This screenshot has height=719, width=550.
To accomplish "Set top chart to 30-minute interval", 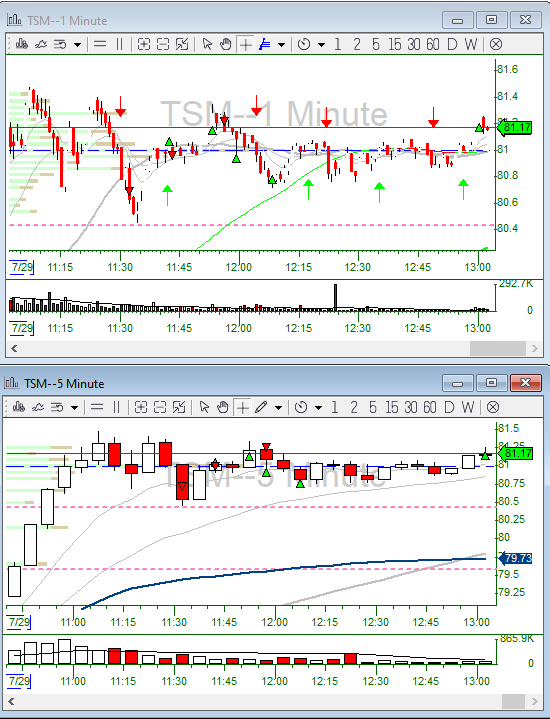I will point(414,44).
